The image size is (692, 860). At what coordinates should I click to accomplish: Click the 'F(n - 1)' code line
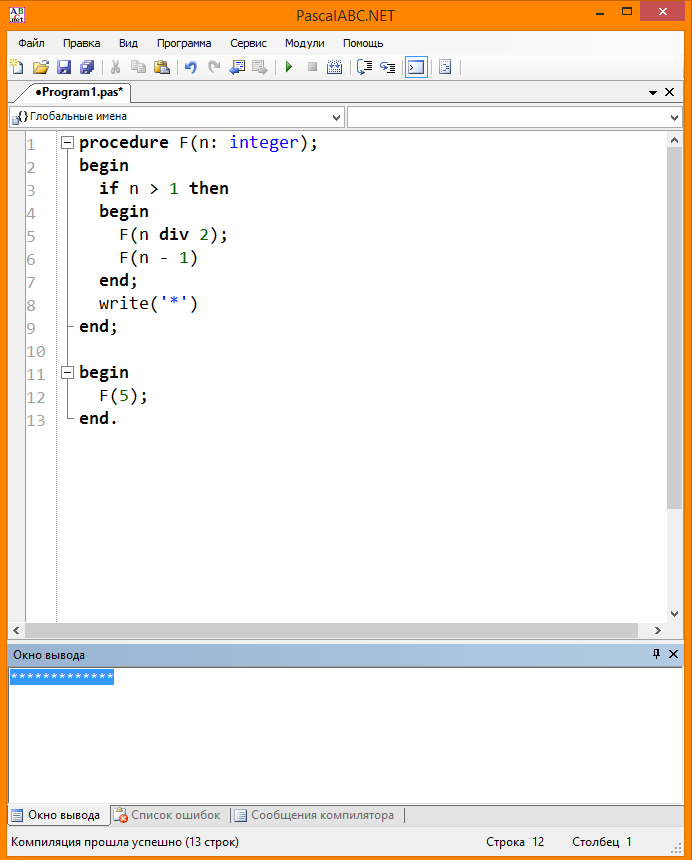[x=158, y=258]
